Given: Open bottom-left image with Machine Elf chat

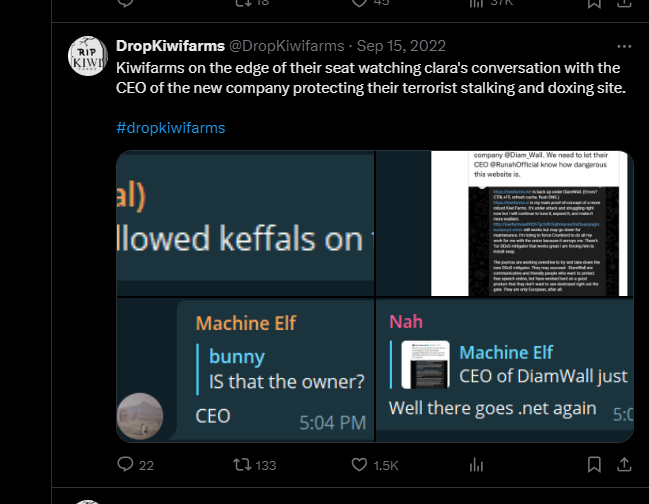Looking at the screenshot, I should click(245, 371).
